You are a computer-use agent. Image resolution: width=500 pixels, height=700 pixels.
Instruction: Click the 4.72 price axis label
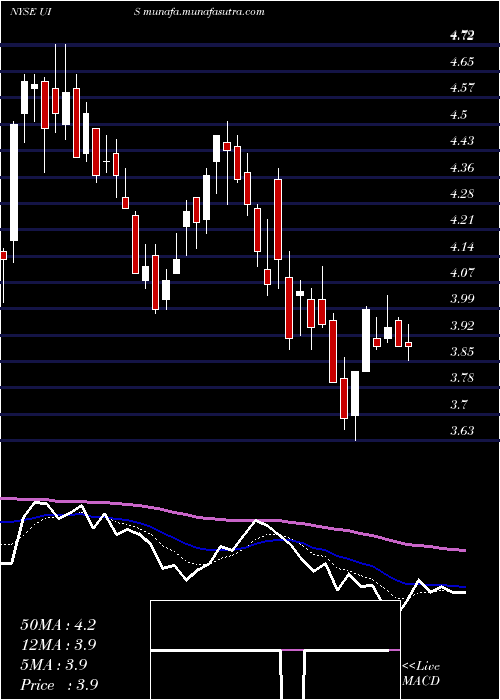tap(462, 36)
